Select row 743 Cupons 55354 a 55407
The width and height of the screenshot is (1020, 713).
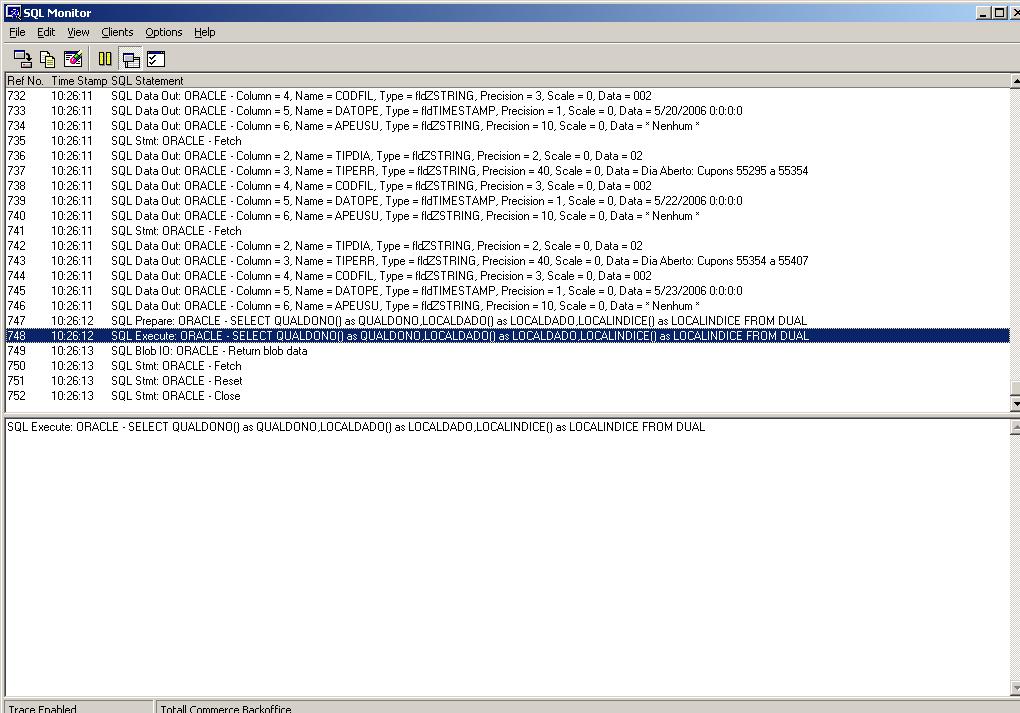tap(507, 260)
